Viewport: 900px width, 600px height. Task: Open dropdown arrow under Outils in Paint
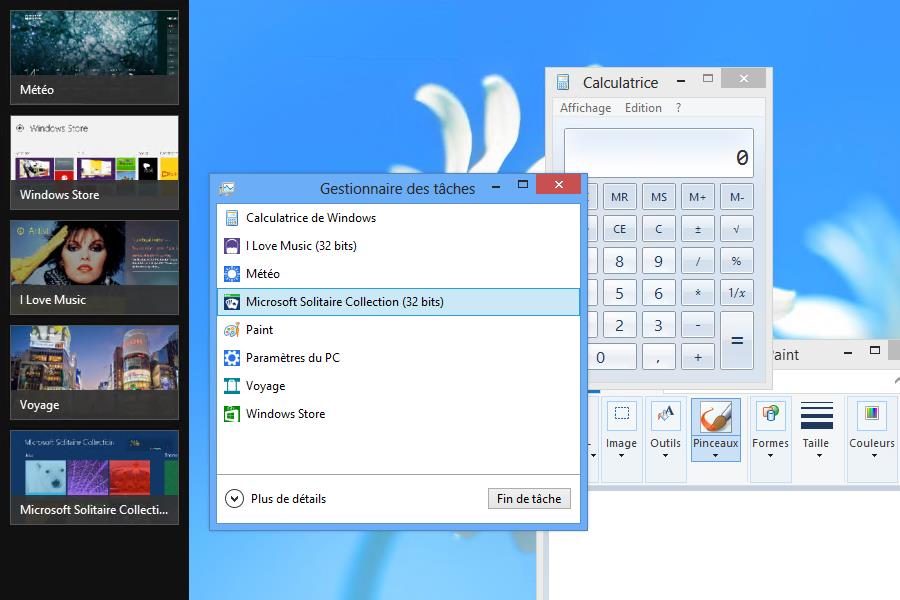pos(665,456)
